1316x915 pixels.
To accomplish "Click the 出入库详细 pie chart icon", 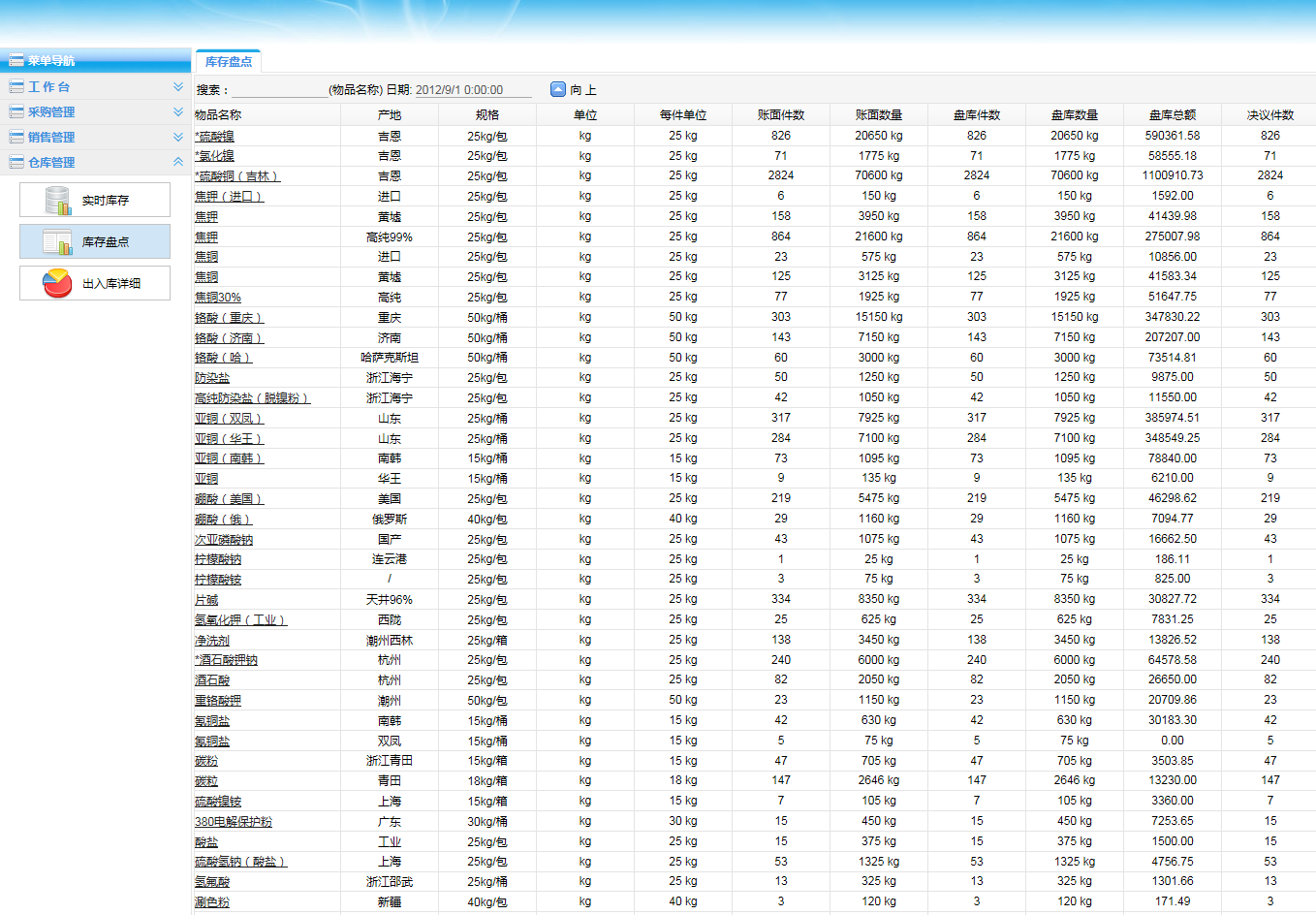I will (x=58, y=283).
